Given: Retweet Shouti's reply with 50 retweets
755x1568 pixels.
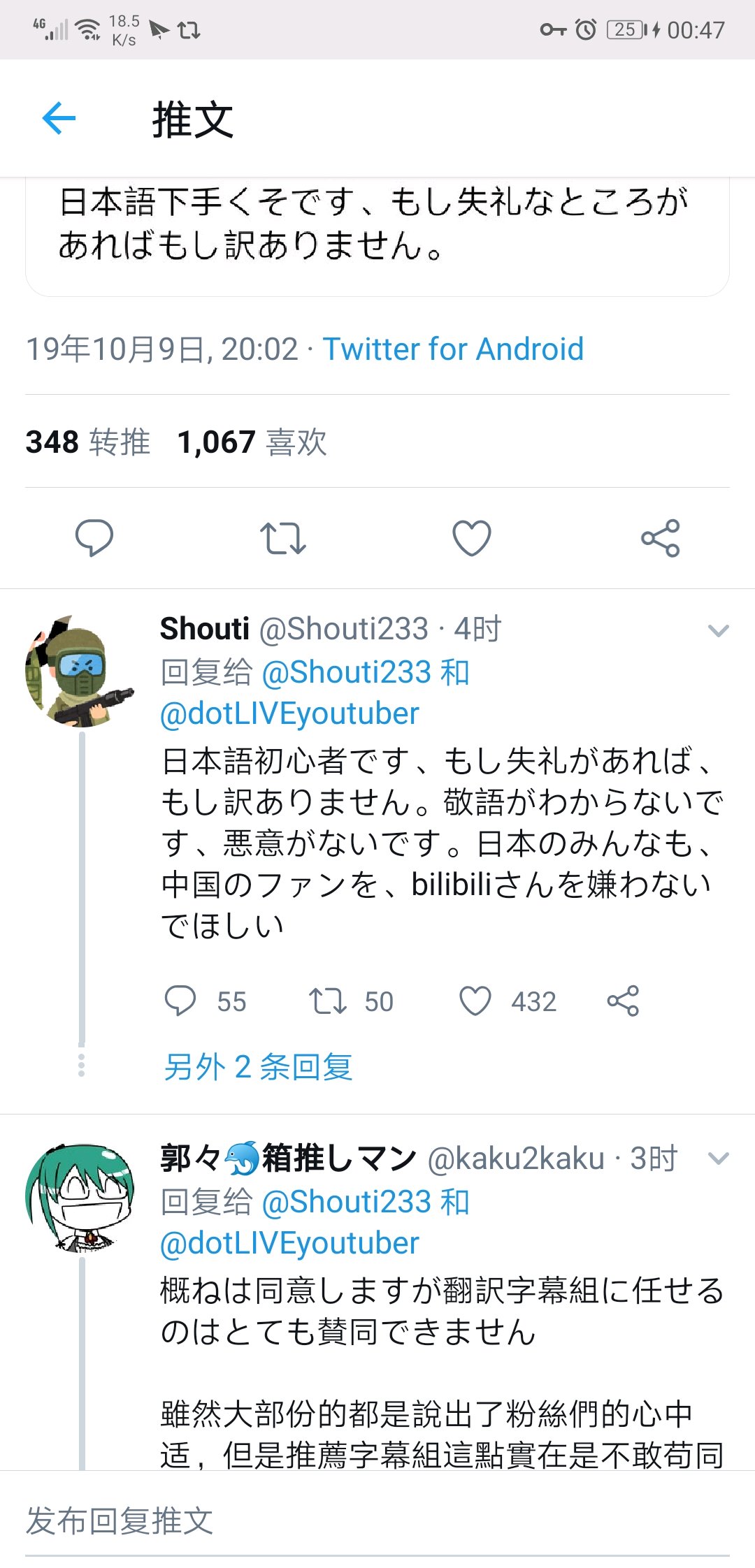Looking at the screenshot, I should click(328, 1001).
